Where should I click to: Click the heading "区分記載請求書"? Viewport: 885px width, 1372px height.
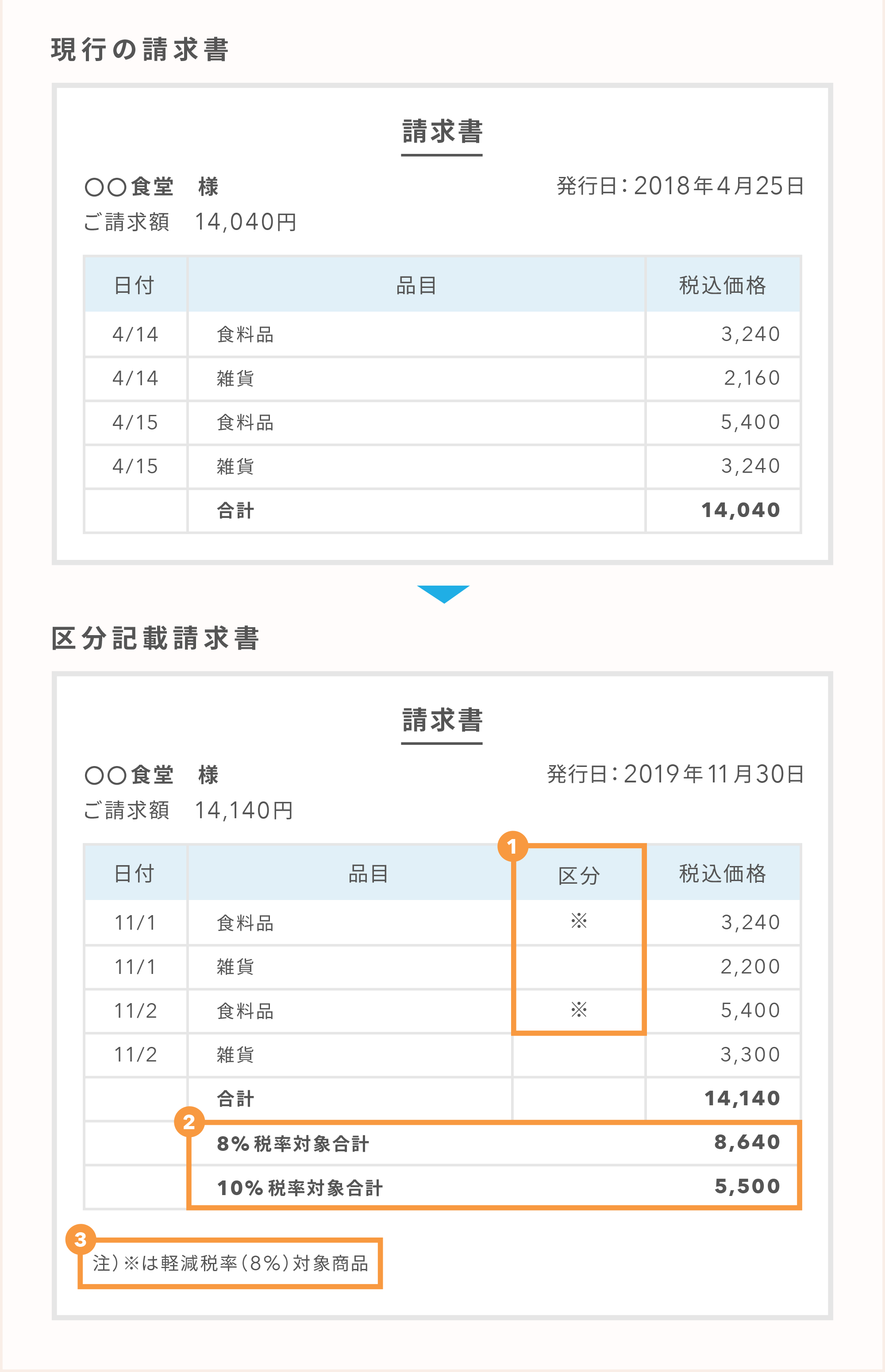point(155,638)
